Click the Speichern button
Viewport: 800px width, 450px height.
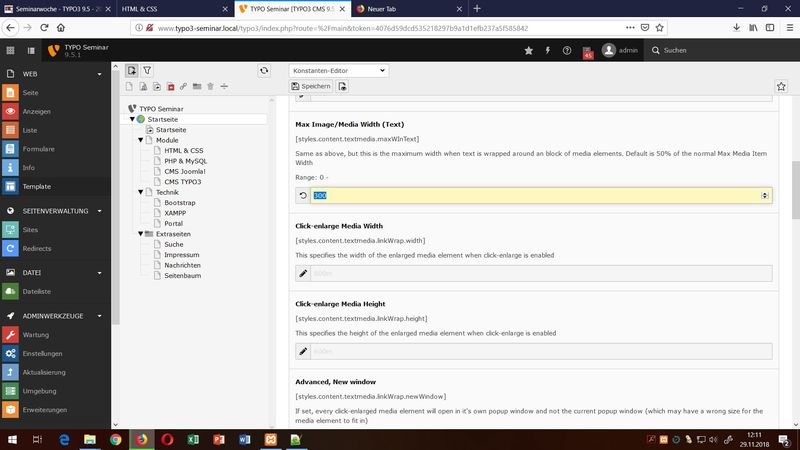310,87
